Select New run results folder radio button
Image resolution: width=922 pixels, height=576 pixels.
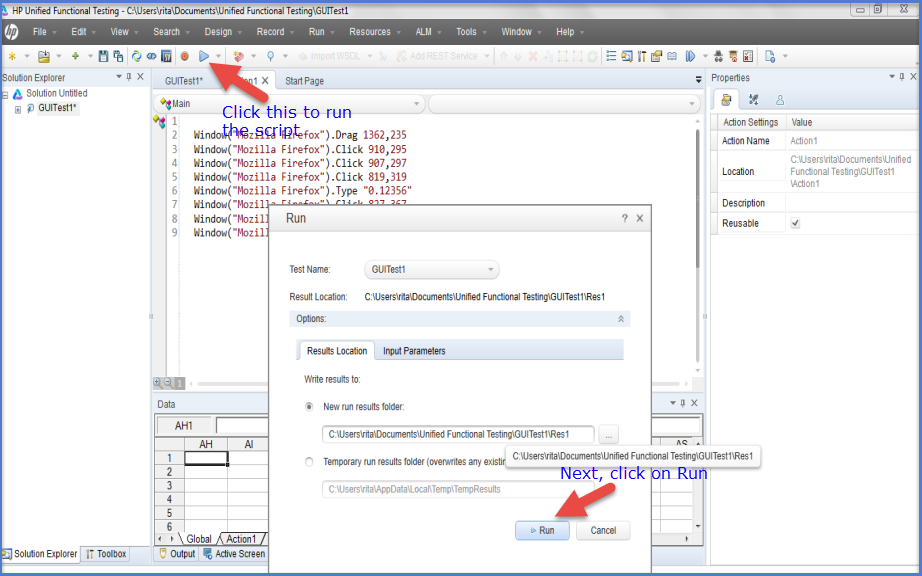coord(309,407)
